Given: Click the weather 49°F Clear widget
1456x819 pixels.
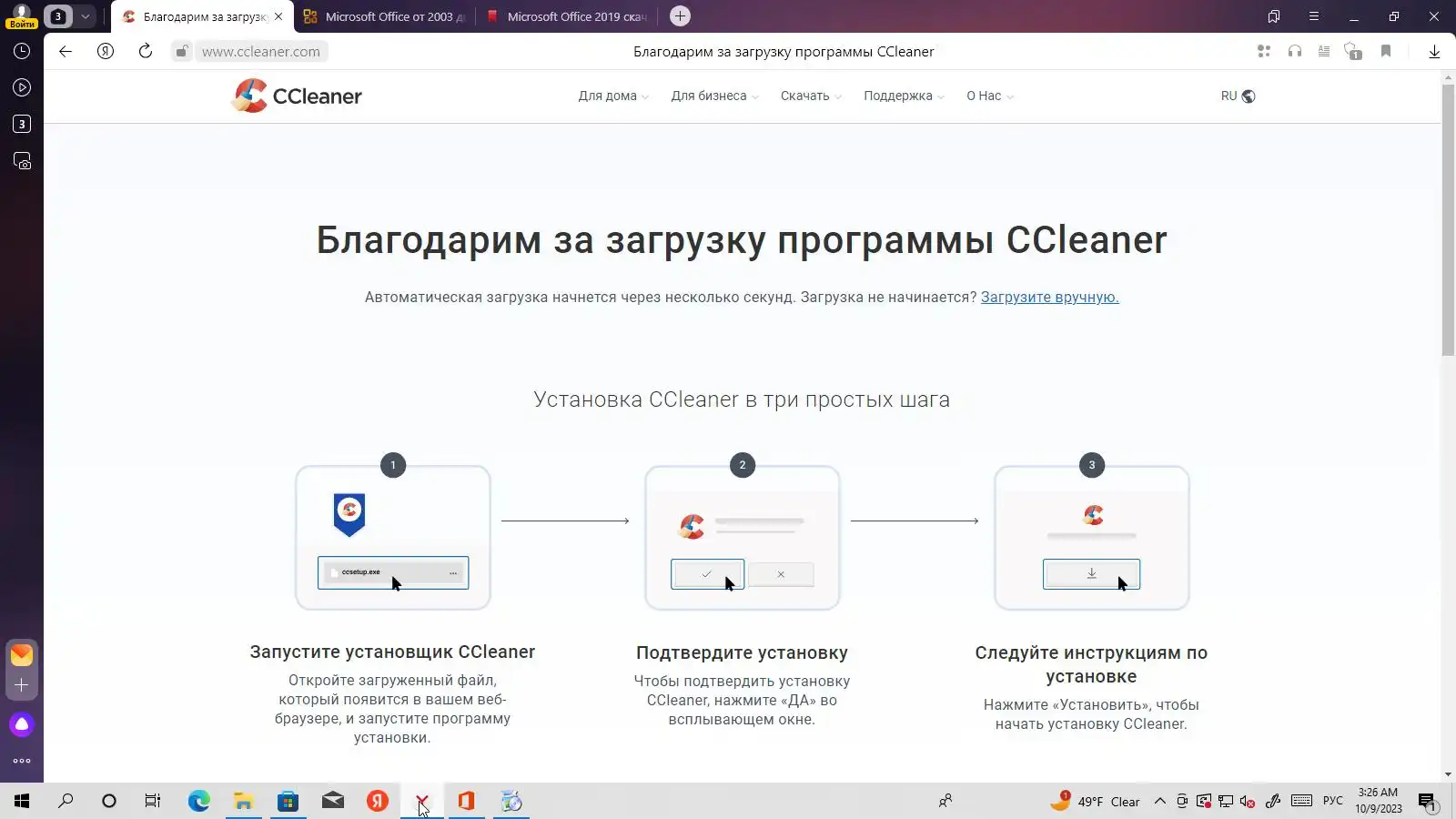Looking at the screenshot, I should (x=1095, y=801).
